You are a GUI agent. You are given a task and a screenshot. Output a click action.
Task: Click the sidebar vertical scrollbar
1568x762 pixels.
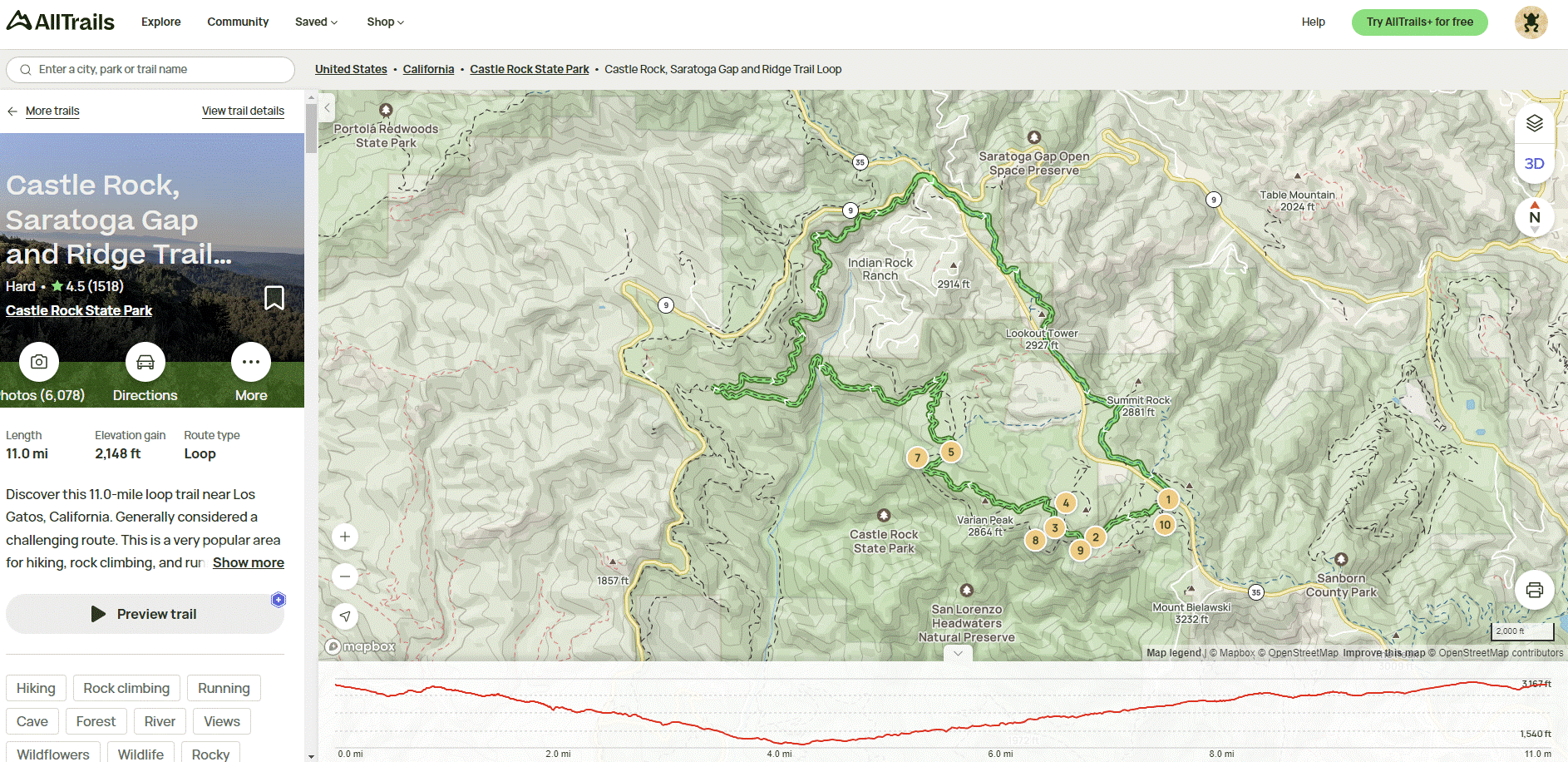(311, 129)
